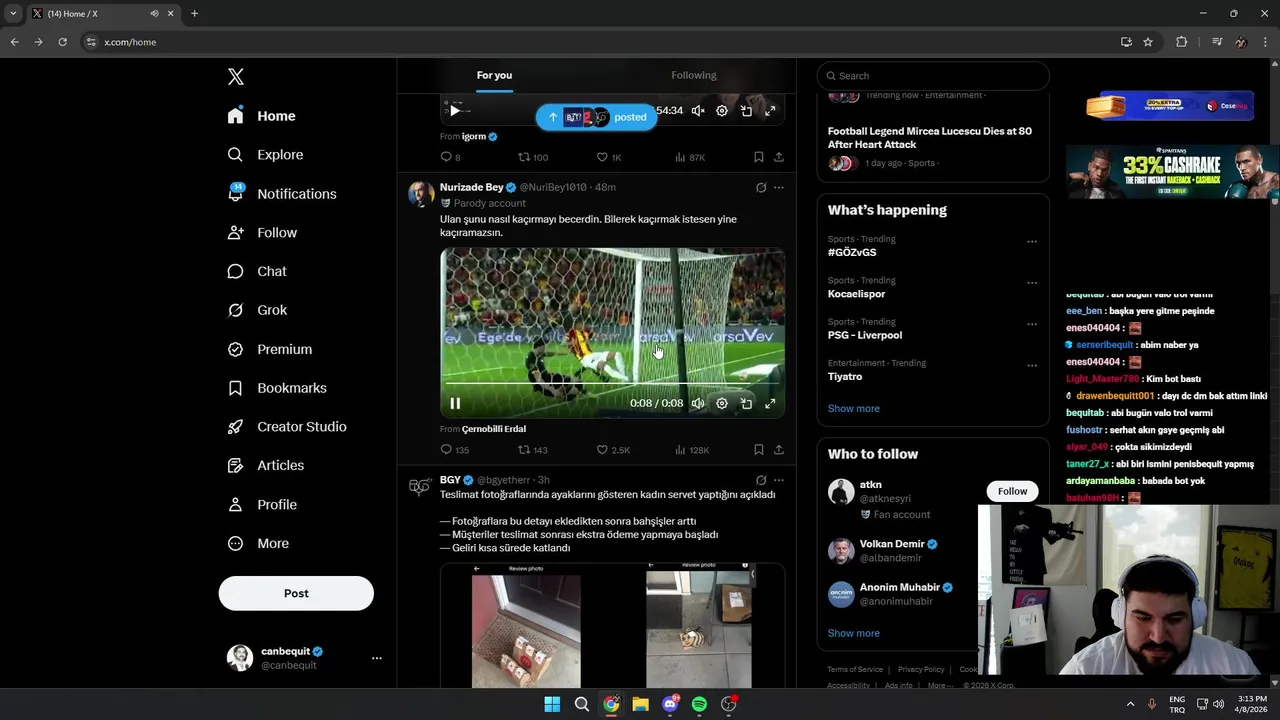Bookmark the igorm post
The width and height of the screenshot is (1280, 720).
click(x=759, y=157)
